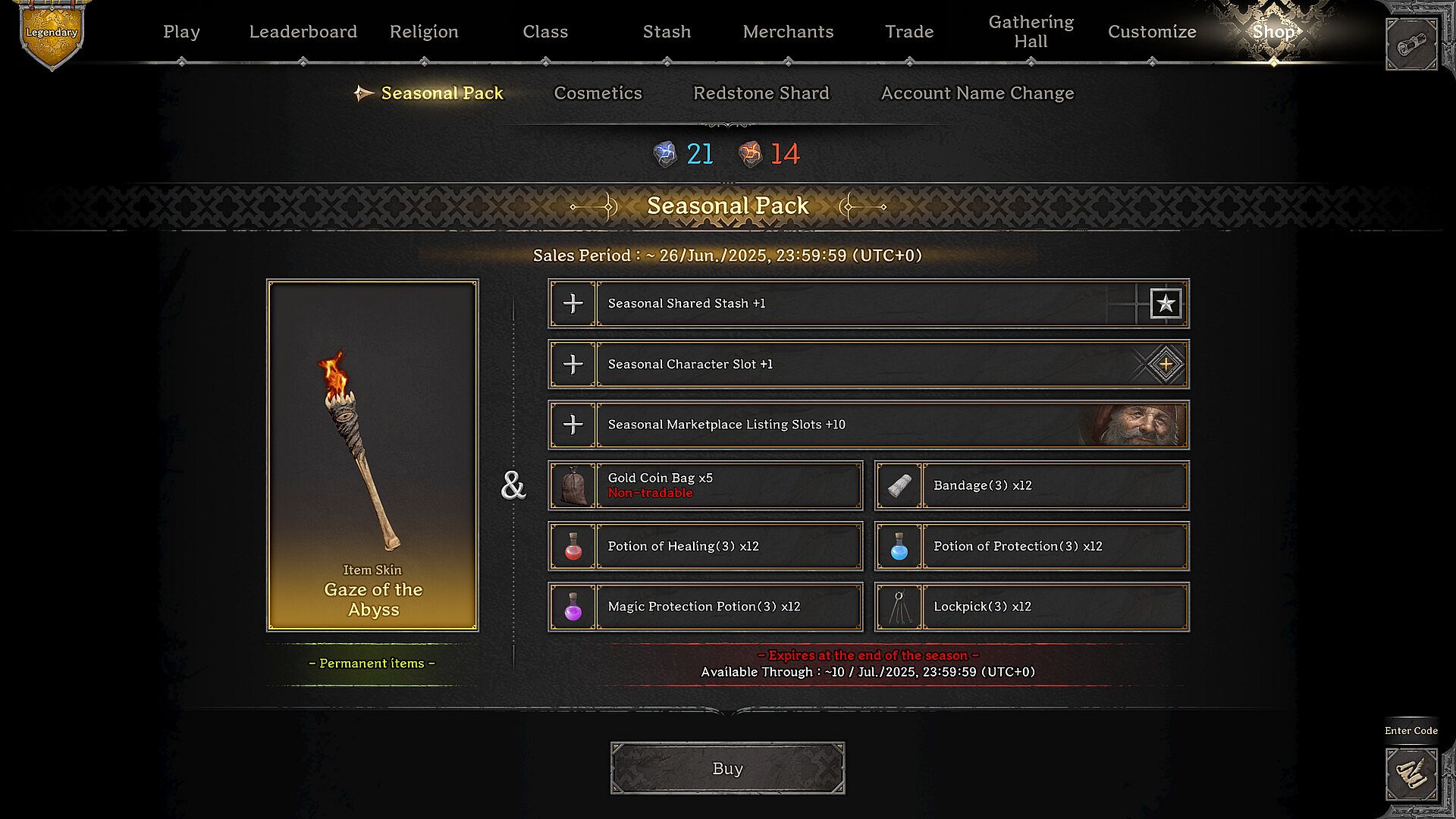The image size is (1456, 819).
Task: Click the red shard currency icon
Action: tap(750, 154)
